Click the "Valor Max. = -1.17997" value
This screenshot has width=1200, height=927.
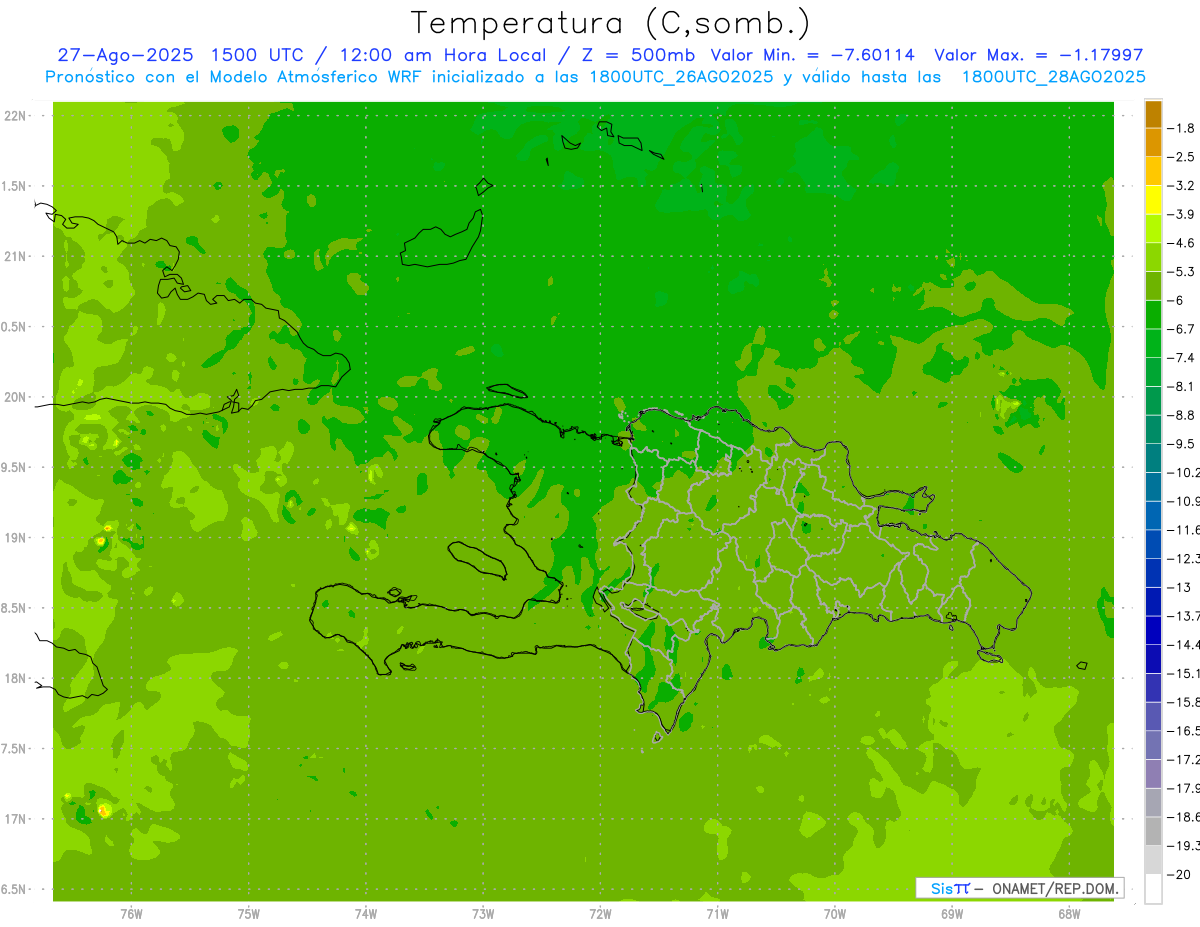tap(1038, 55)
